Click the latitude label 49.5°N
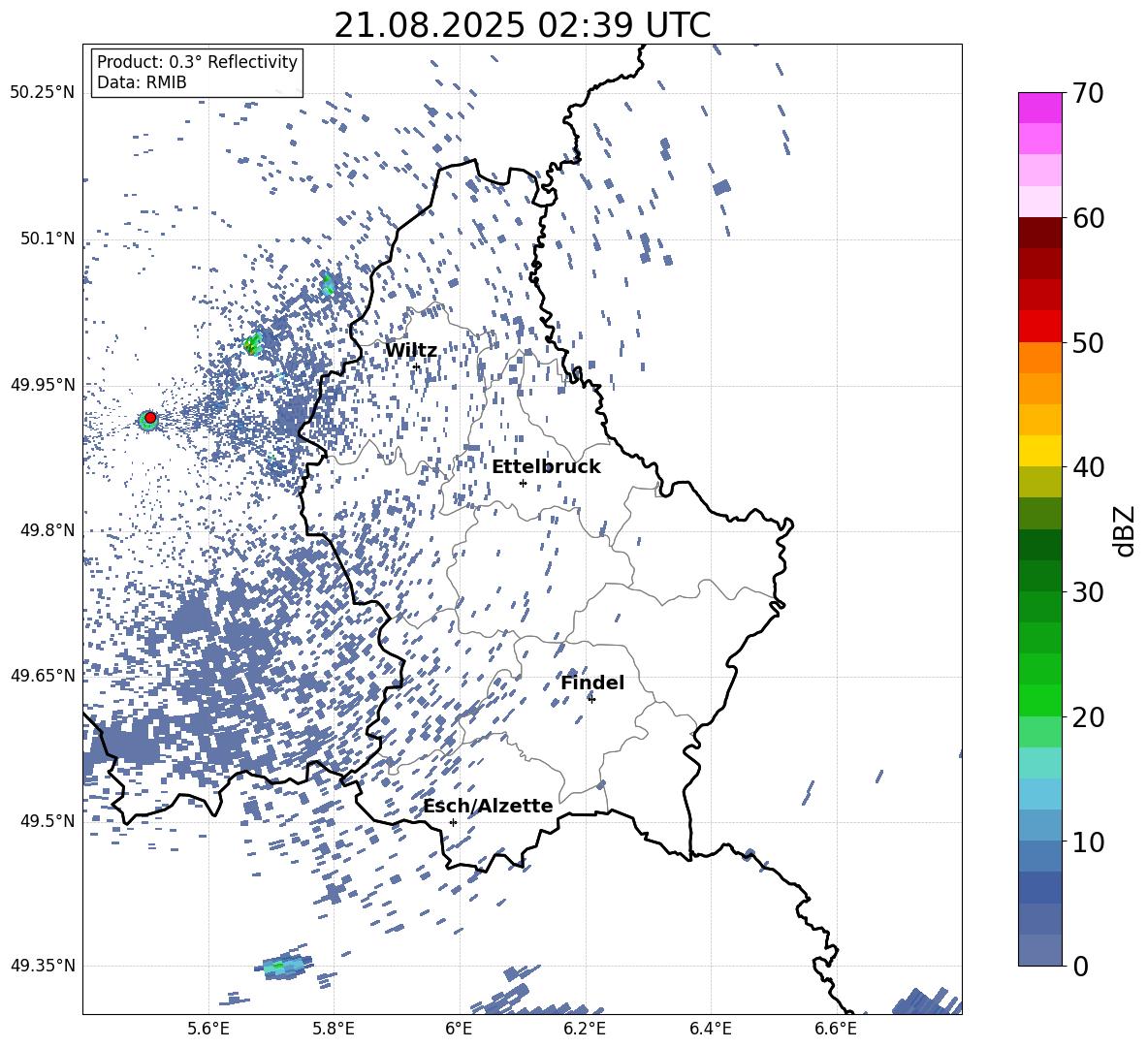Viewport: 1148px width, 1048px height. (47, 821)
